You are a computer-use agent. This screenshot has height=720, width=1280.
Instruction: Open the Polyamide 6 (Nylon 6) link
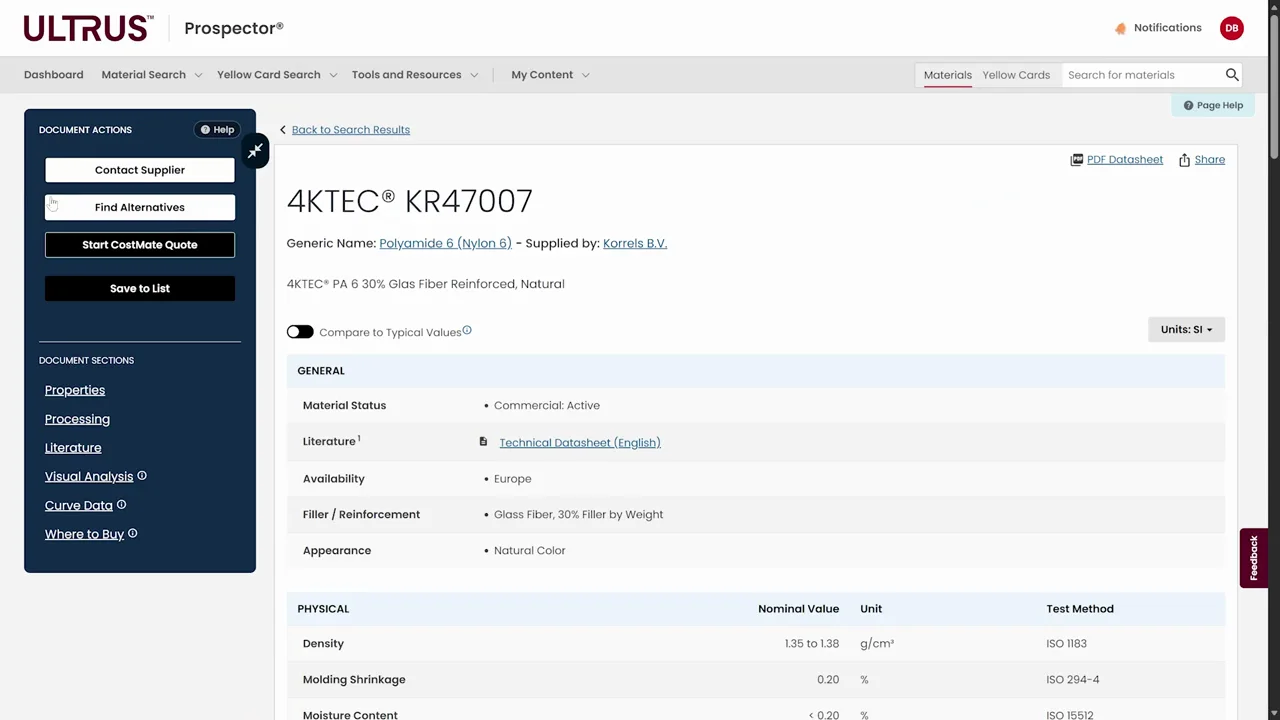point(445,243)
